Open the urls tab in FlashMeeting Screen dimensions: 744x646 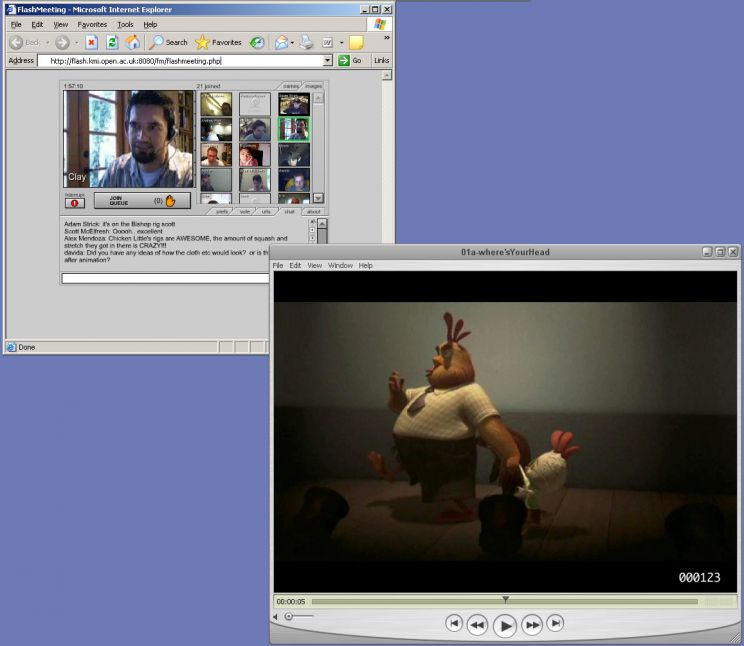tap(266, 212)
